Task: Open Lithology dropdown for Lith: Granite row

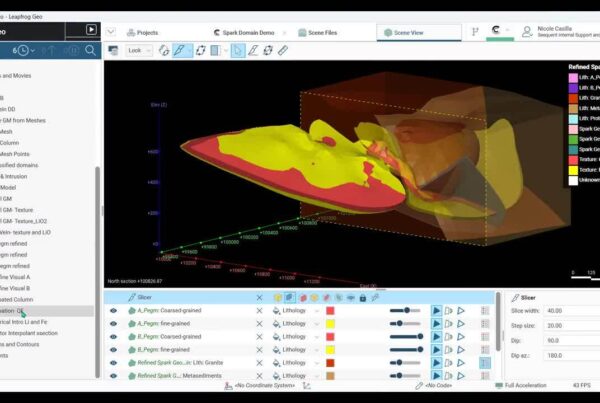Action: (296, 363)
